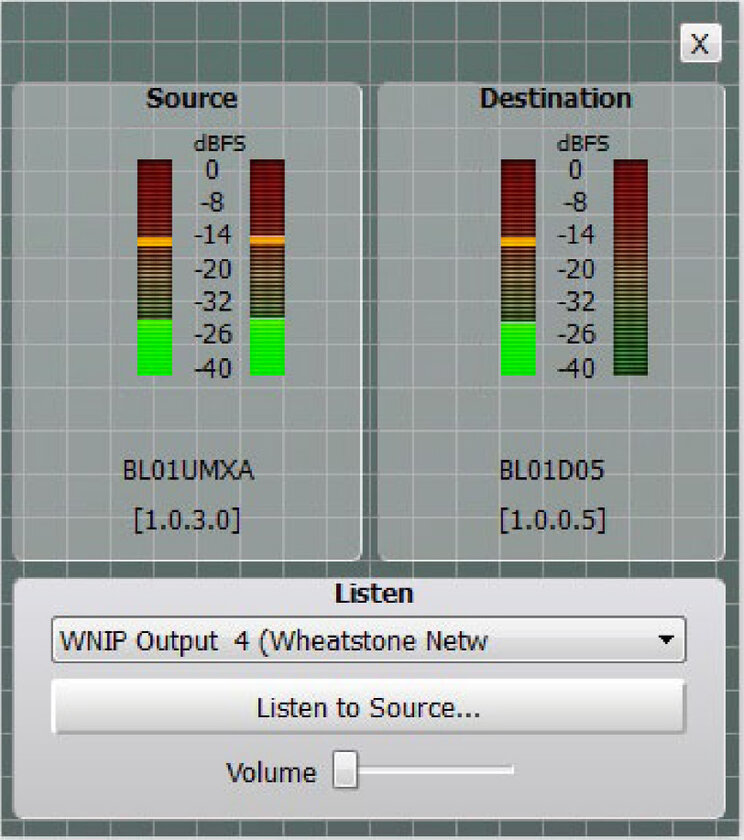Click the Listen section heading
The image size is (744, 840).
coord(374,594)
